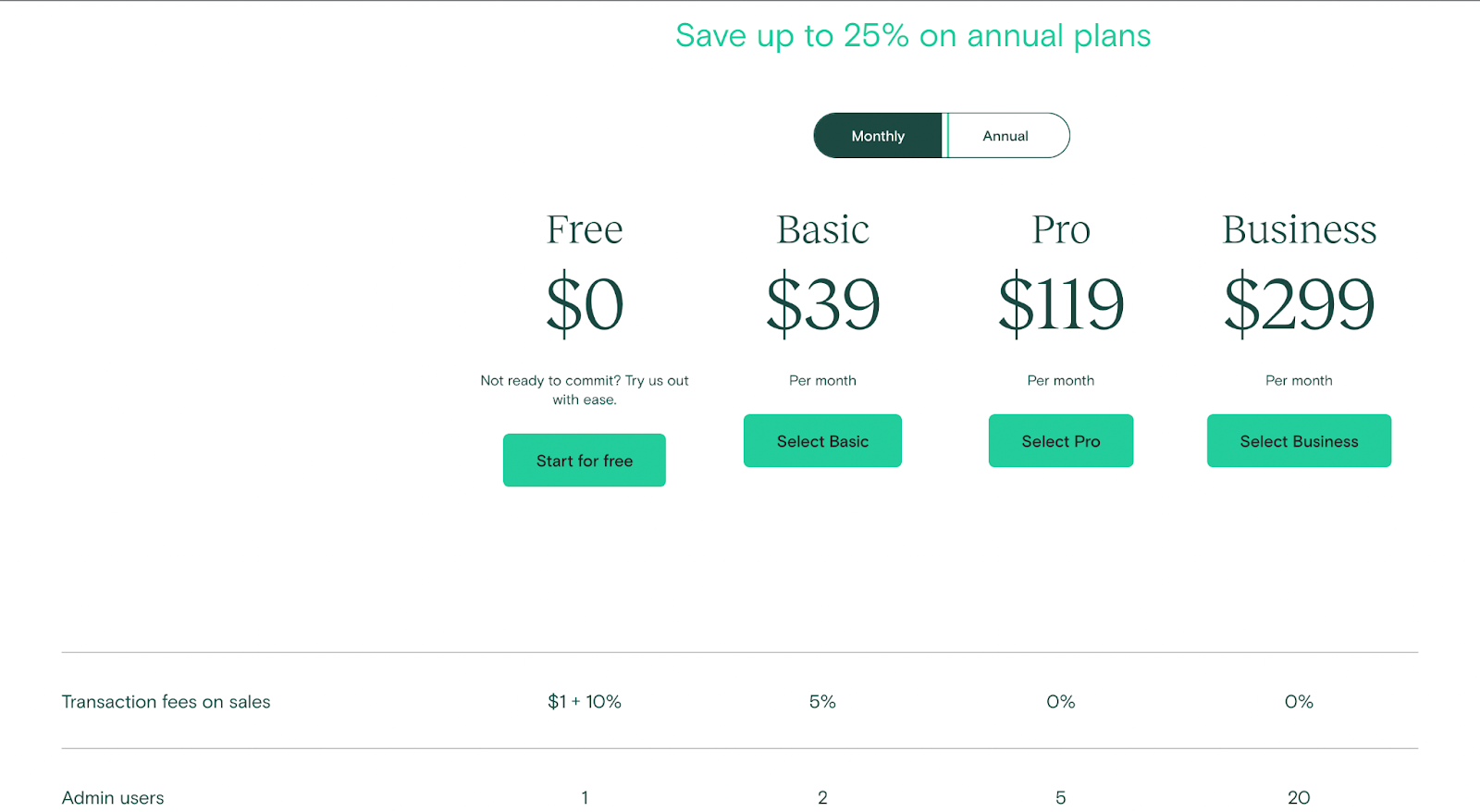The width and height of the screenshot is (1480, 812).
Task: Click the Basic plan heading
Action: click(x=823, y=229)
